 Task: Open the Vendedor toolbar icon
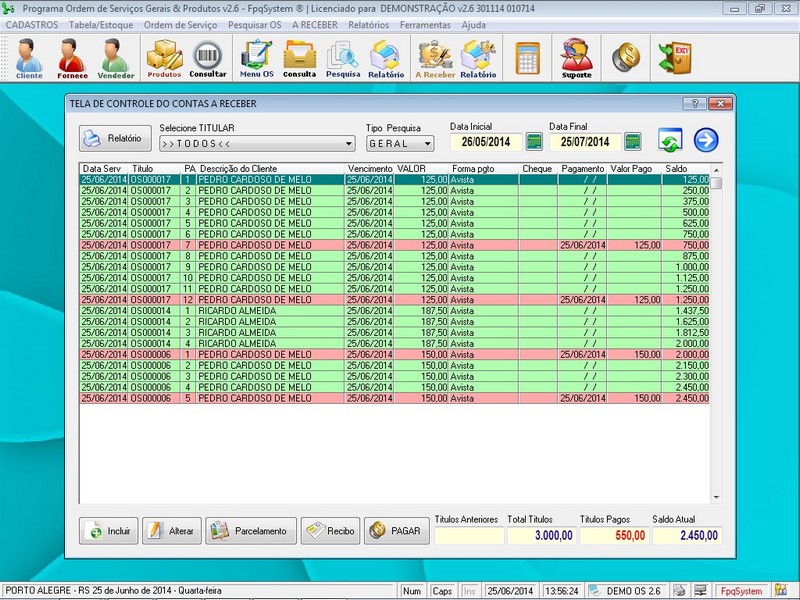[x=116, y=58]
